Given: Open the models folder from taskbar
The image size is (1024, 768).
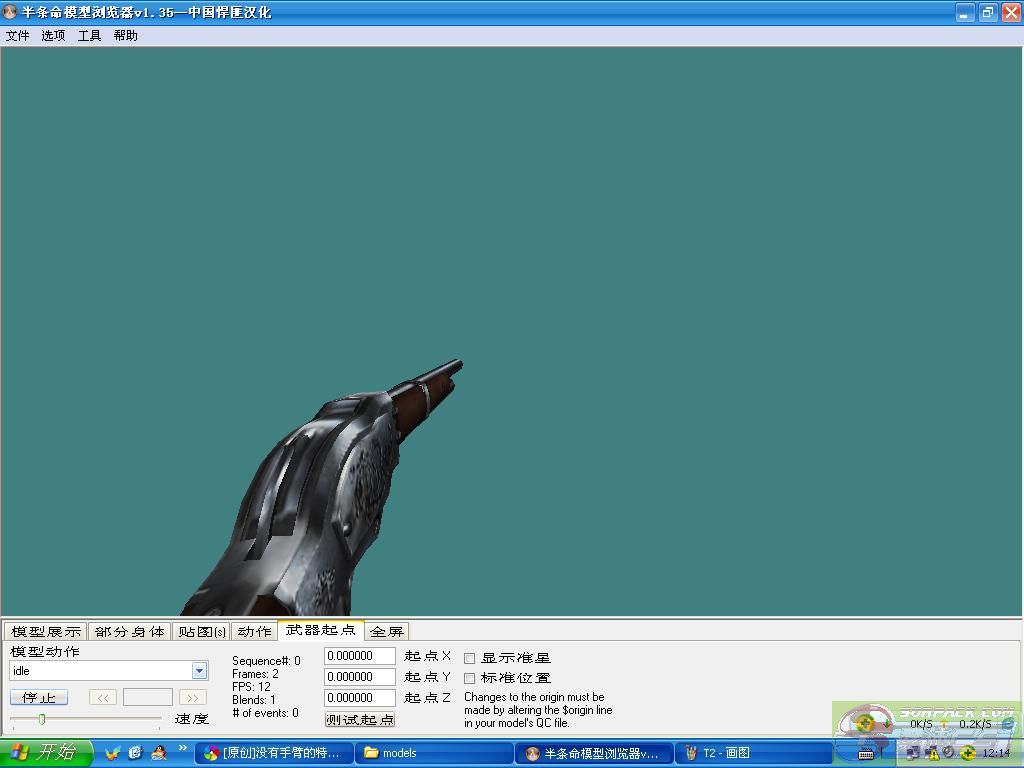Looking at the screenshot, I should click(x=434, y=753).
